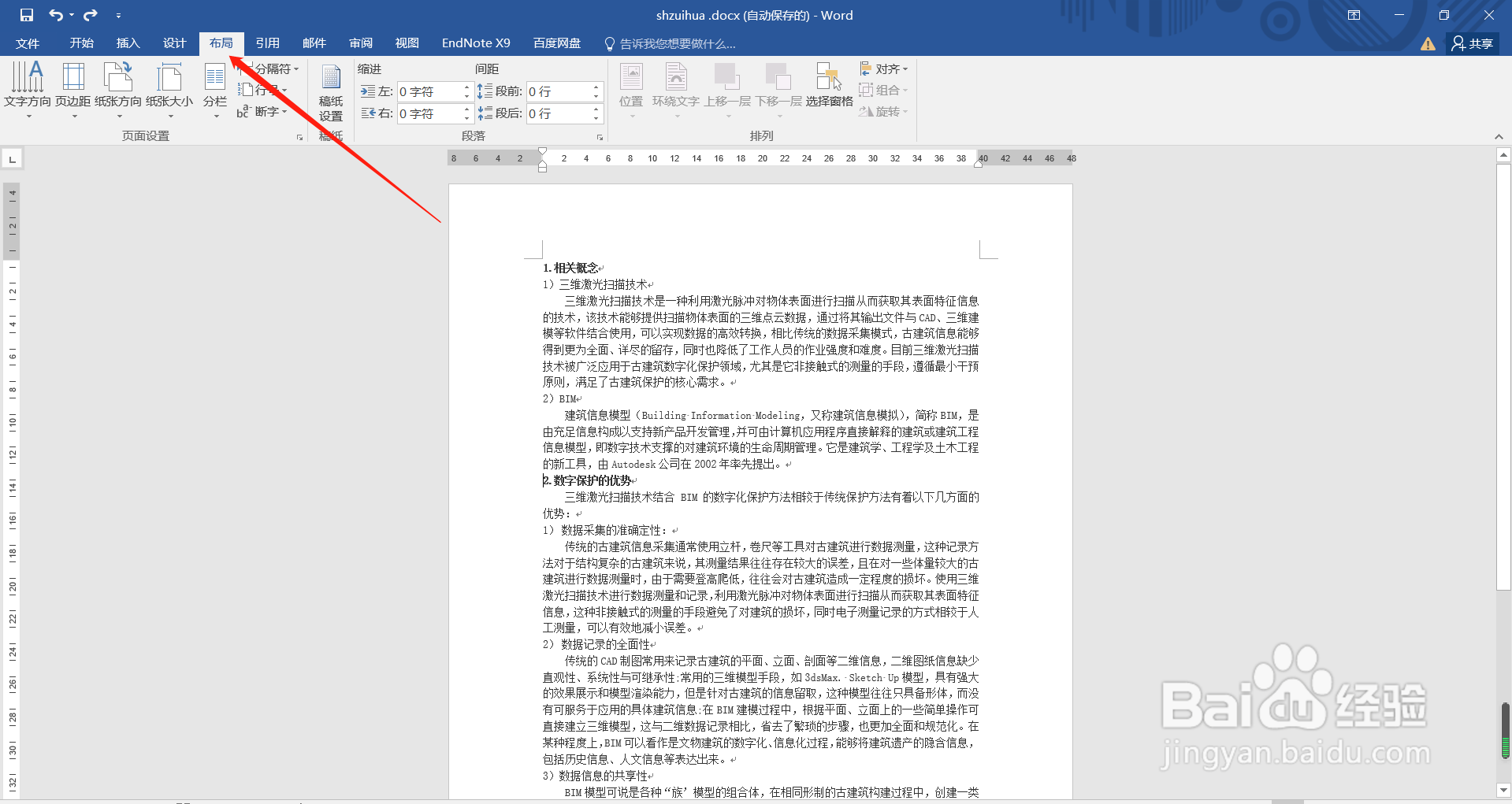
Task: Open the 选择窗格 selection pane
Action: pyautogui.click(x=829, y=85)
